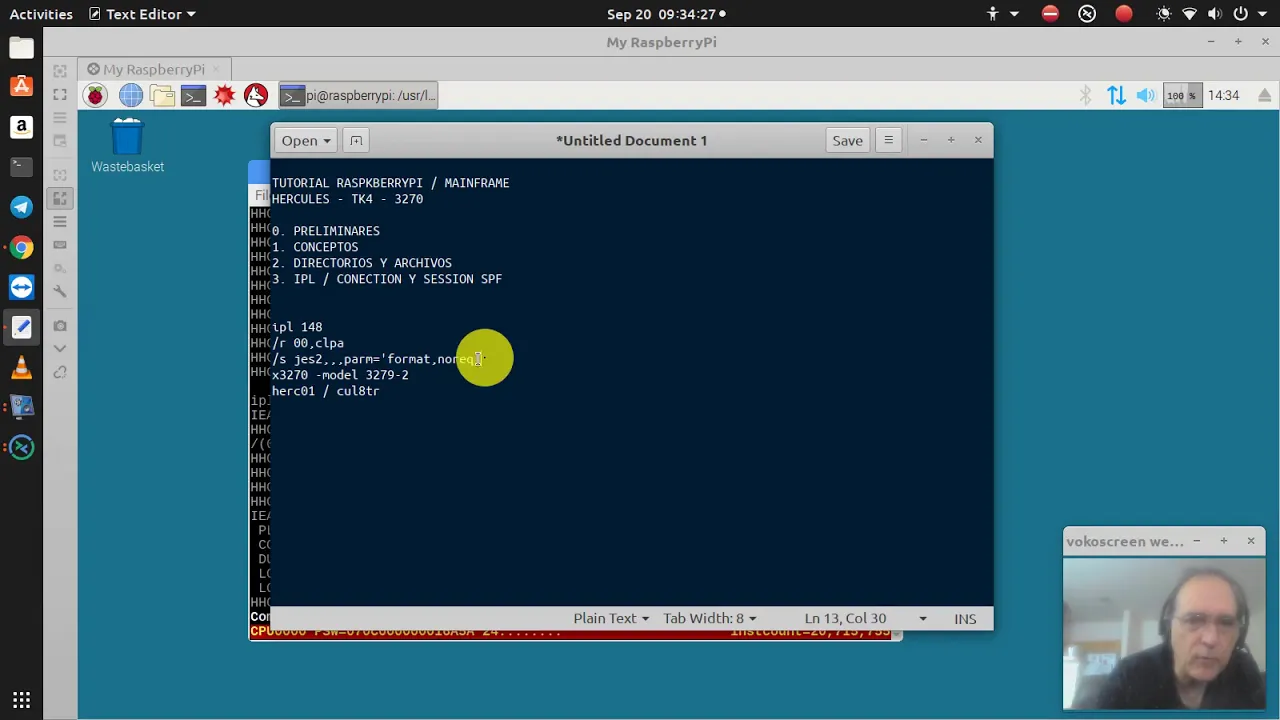The image size is (1280, 720).
Task: Expand the Open recent files arrow
Action: click(x=326, y=141)
